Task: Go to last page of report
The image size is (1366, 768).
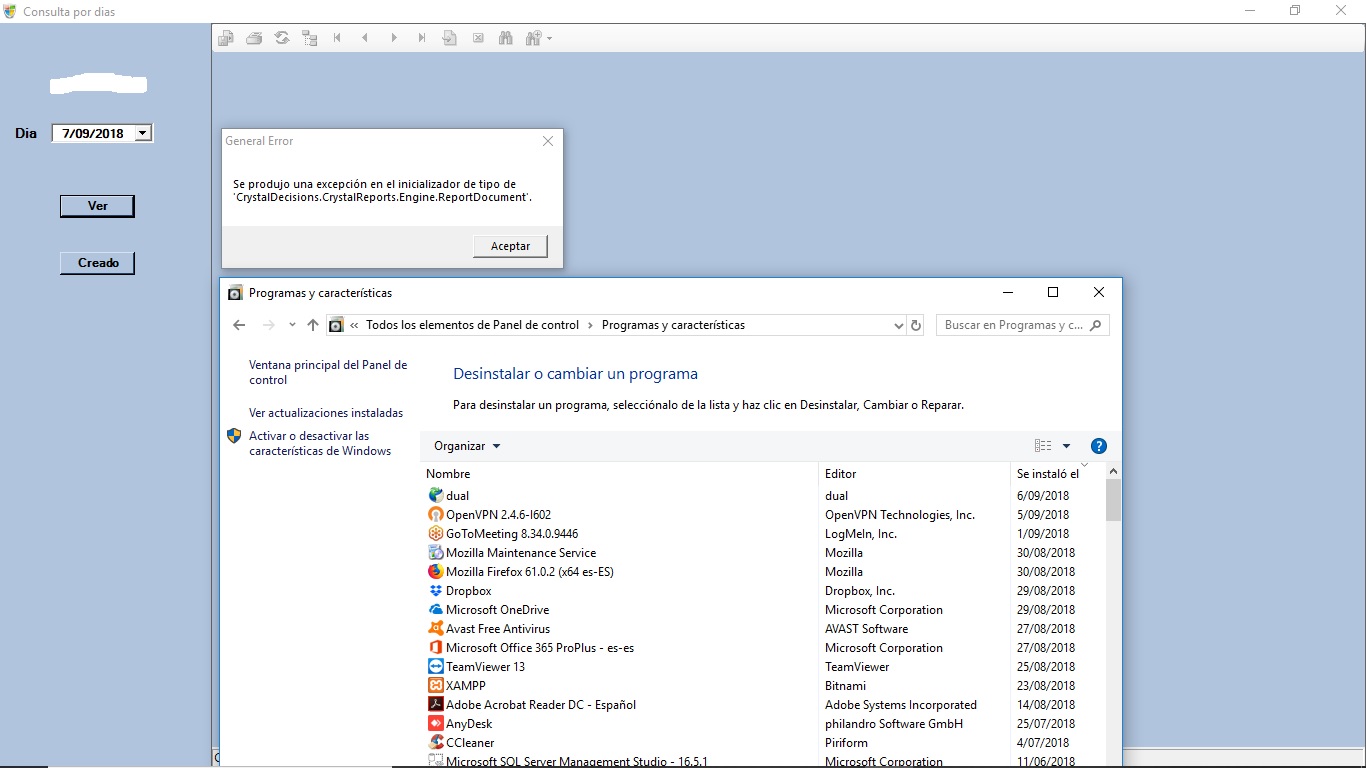Action: coord(422,38)
